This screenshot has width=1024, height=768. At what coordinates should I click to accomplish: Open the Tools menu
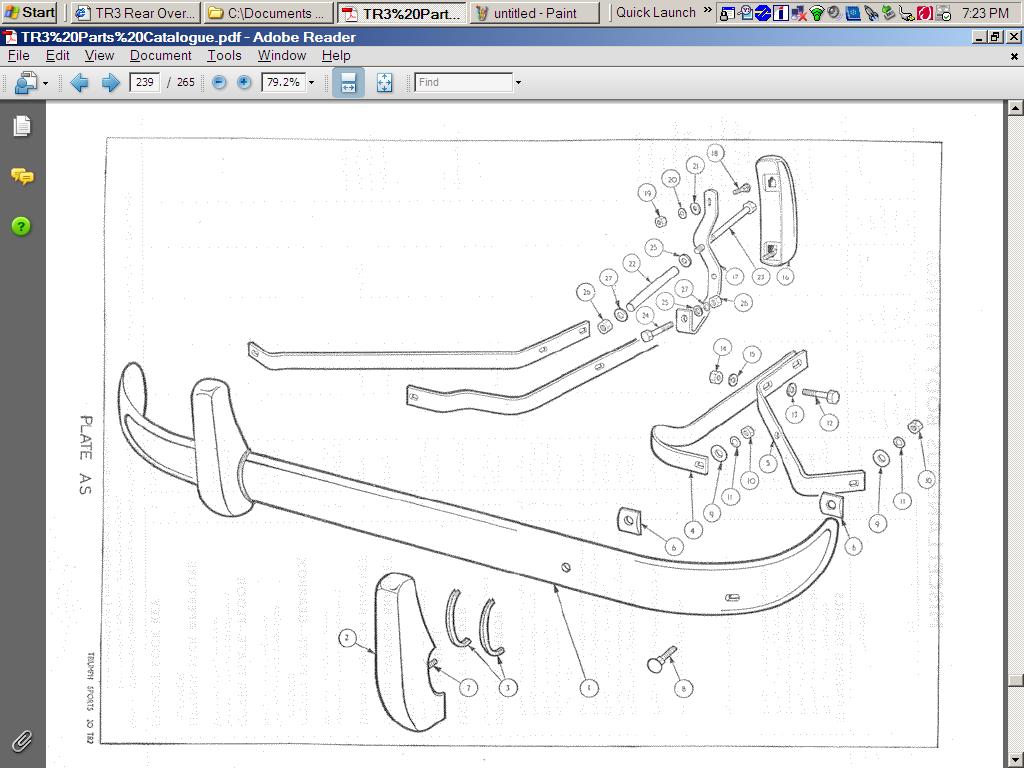click(x=224, y=56)
